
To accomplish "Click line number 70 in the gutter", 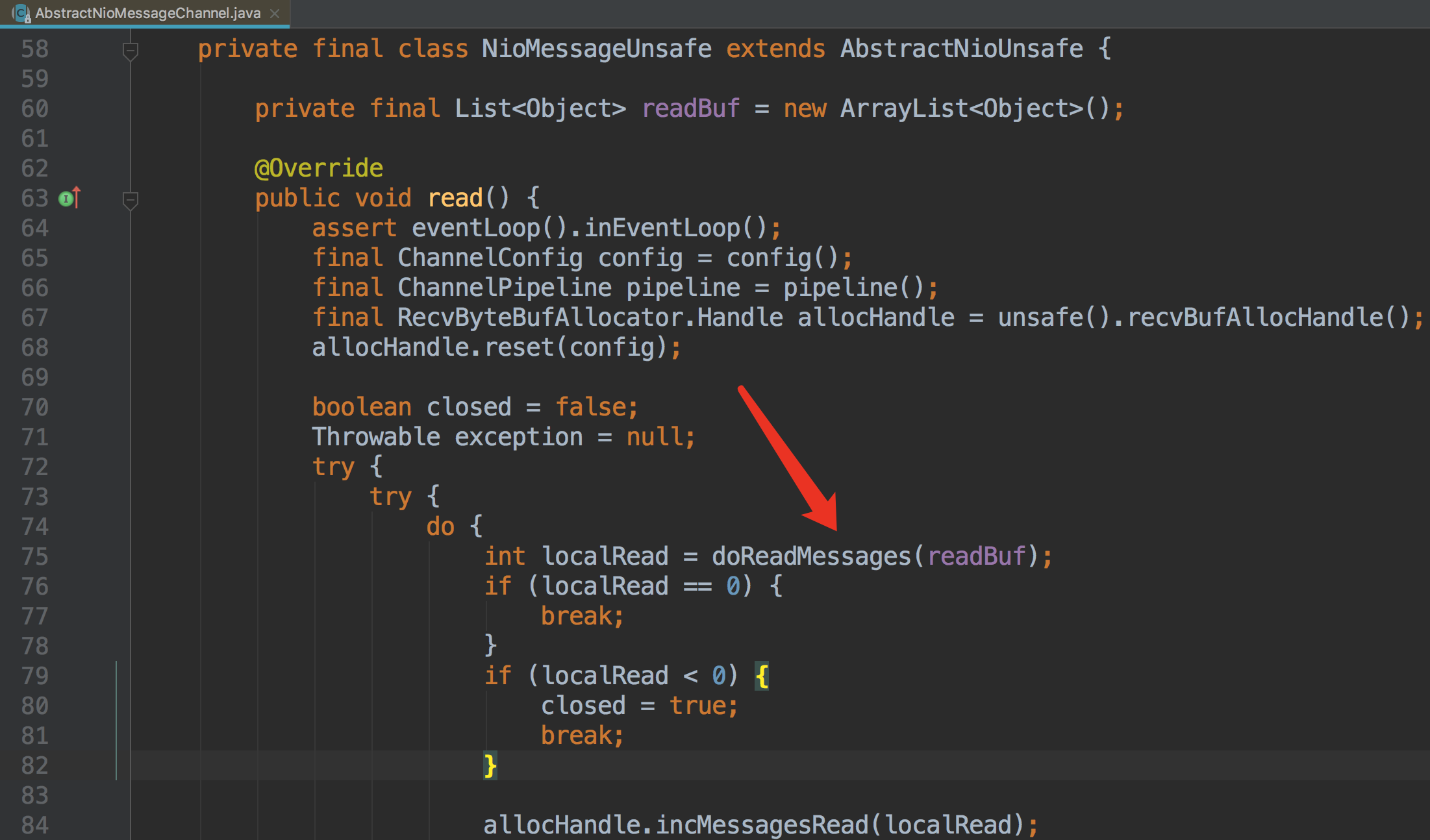I will point(34,407).
